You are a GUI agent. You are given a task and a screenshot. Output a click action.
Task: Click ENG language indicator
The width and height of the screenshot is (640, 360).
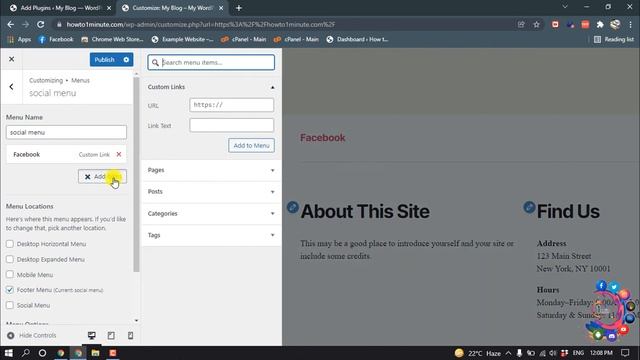(x=578, y=353)
